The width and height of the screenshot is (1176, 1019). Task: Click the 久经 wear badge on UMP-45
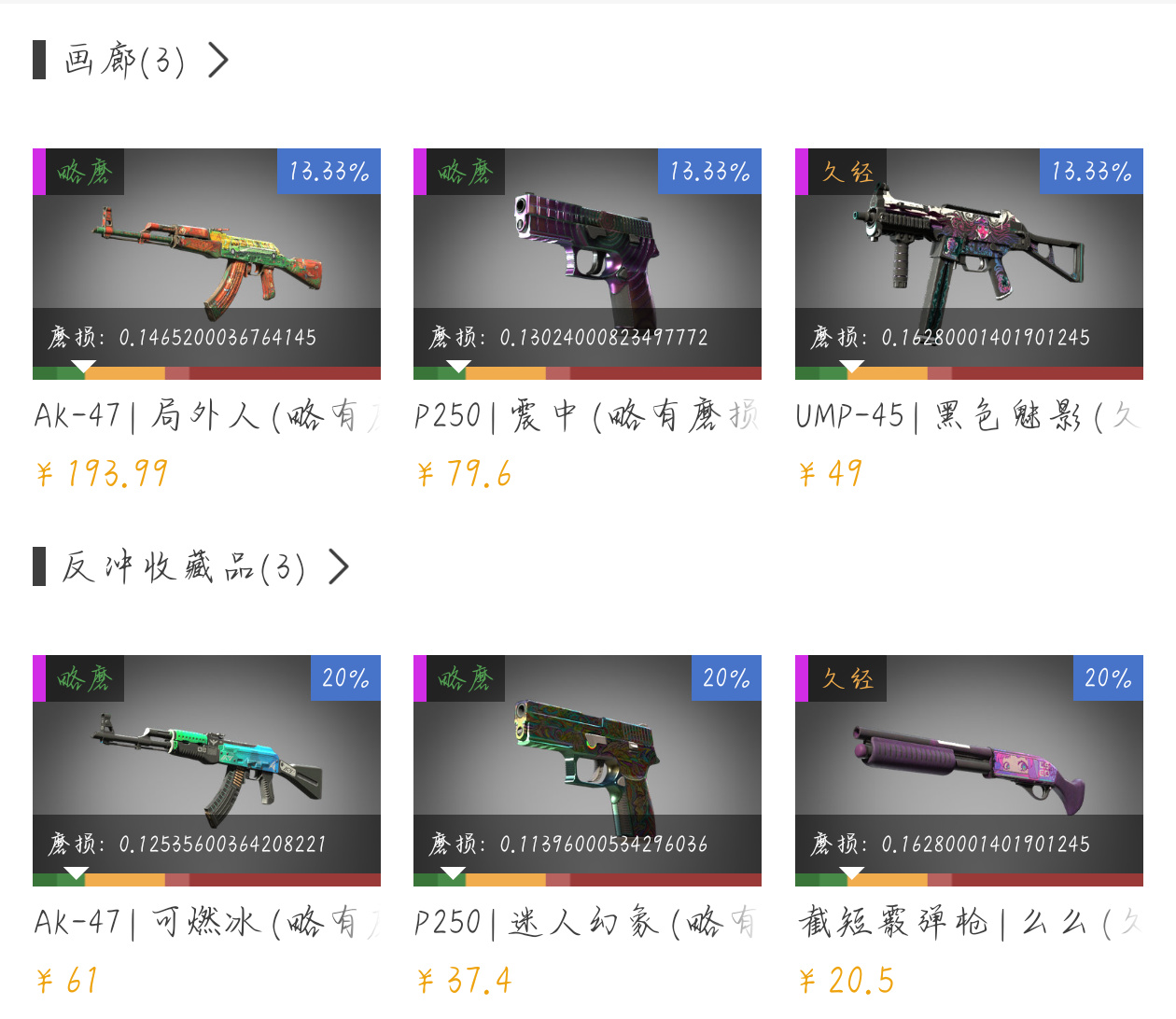[x=847, y=172]
